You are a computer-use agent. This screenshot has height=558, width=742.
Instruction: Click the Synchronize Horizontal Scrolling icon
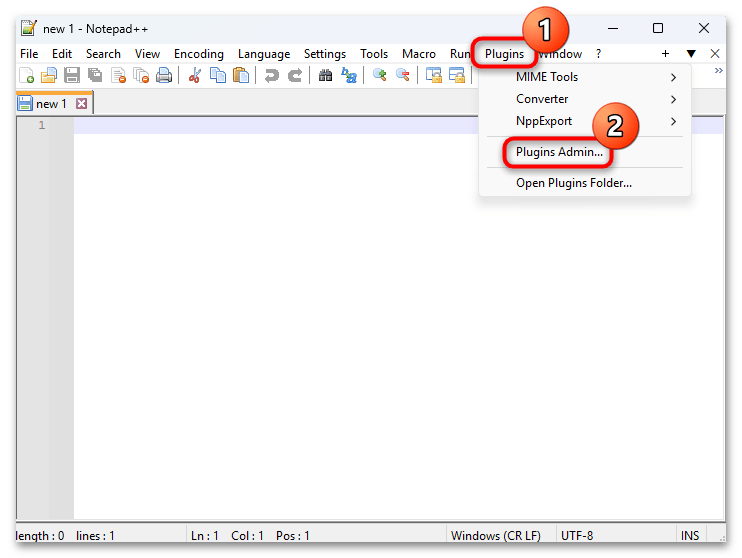coord(457,75)
